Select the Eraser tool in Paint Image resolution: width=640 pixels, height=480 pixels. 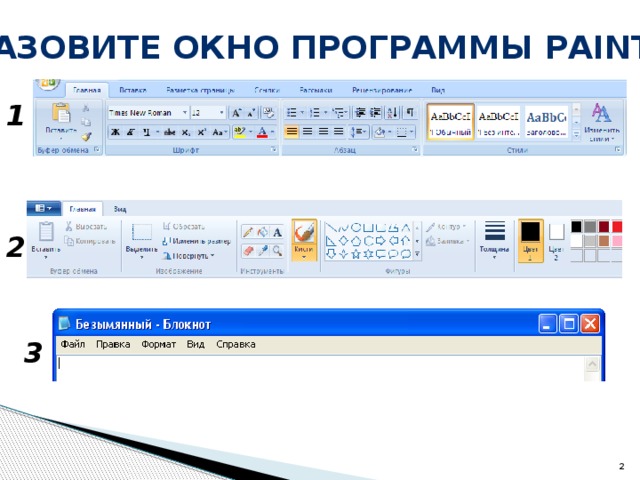point(248,250)
